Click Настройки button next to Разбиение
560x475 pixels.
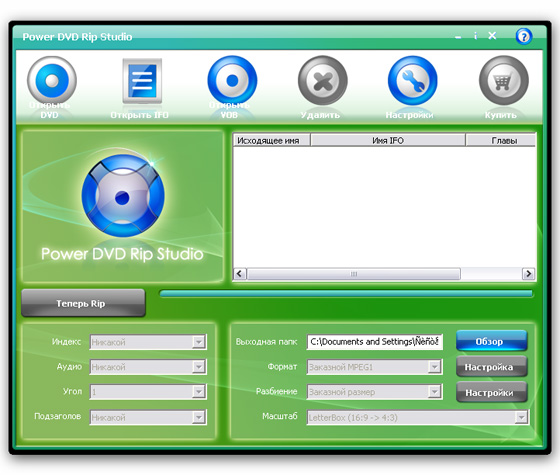491,392
